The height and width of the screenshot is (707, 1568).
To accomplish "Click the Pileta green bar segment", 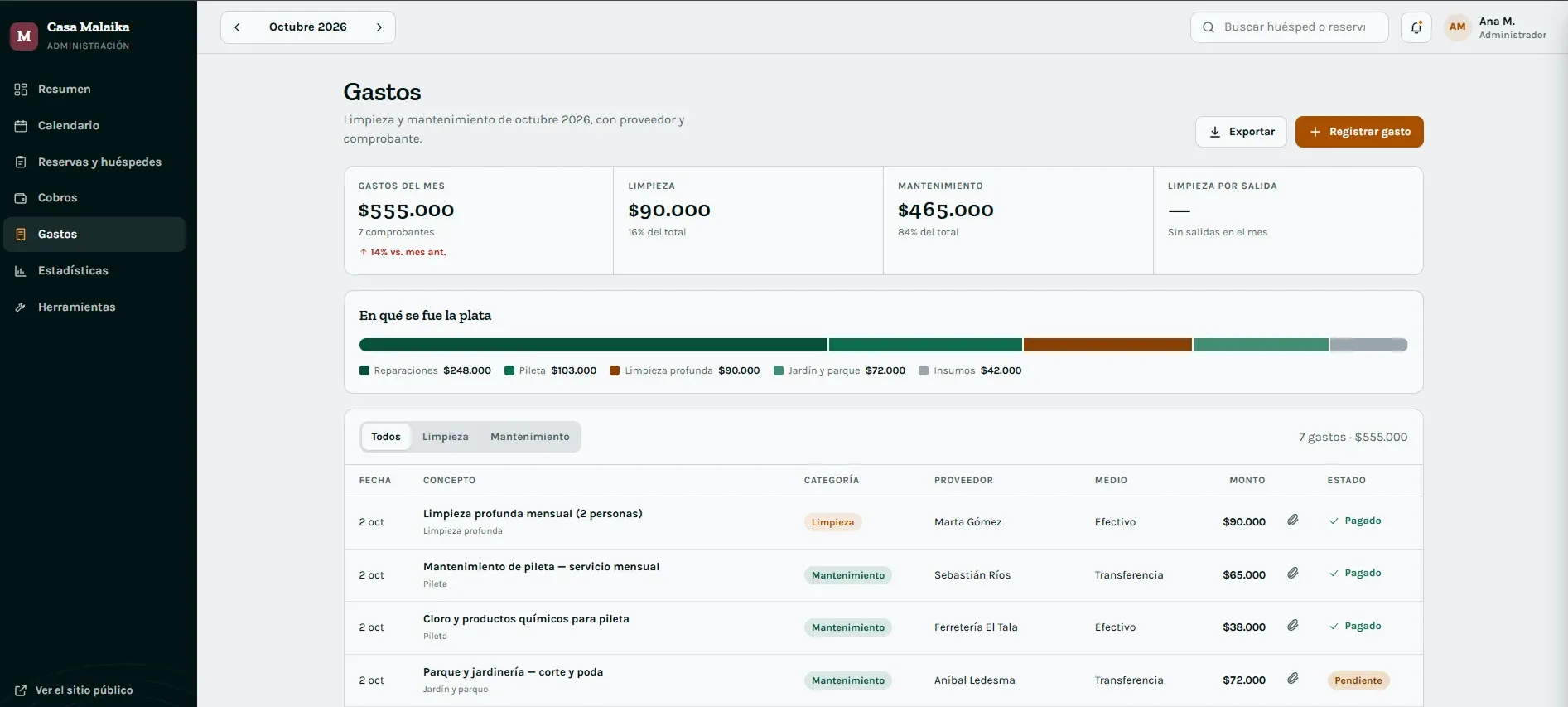I will (x=925, y=345).
